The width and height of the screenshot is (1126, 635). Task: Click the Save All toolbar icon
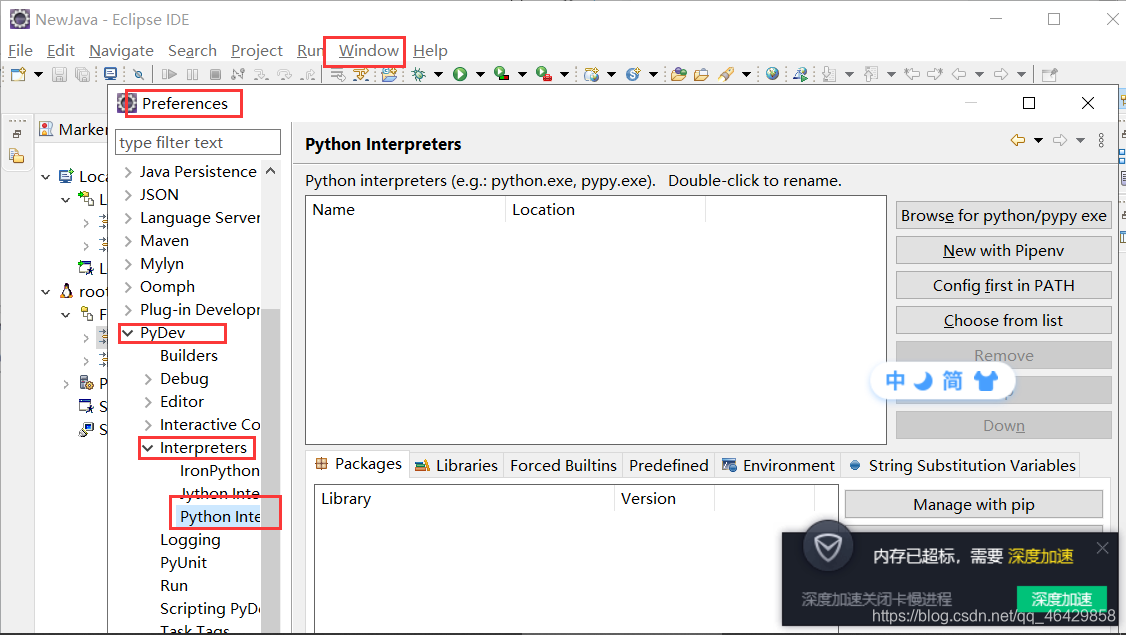pos(83,74)
